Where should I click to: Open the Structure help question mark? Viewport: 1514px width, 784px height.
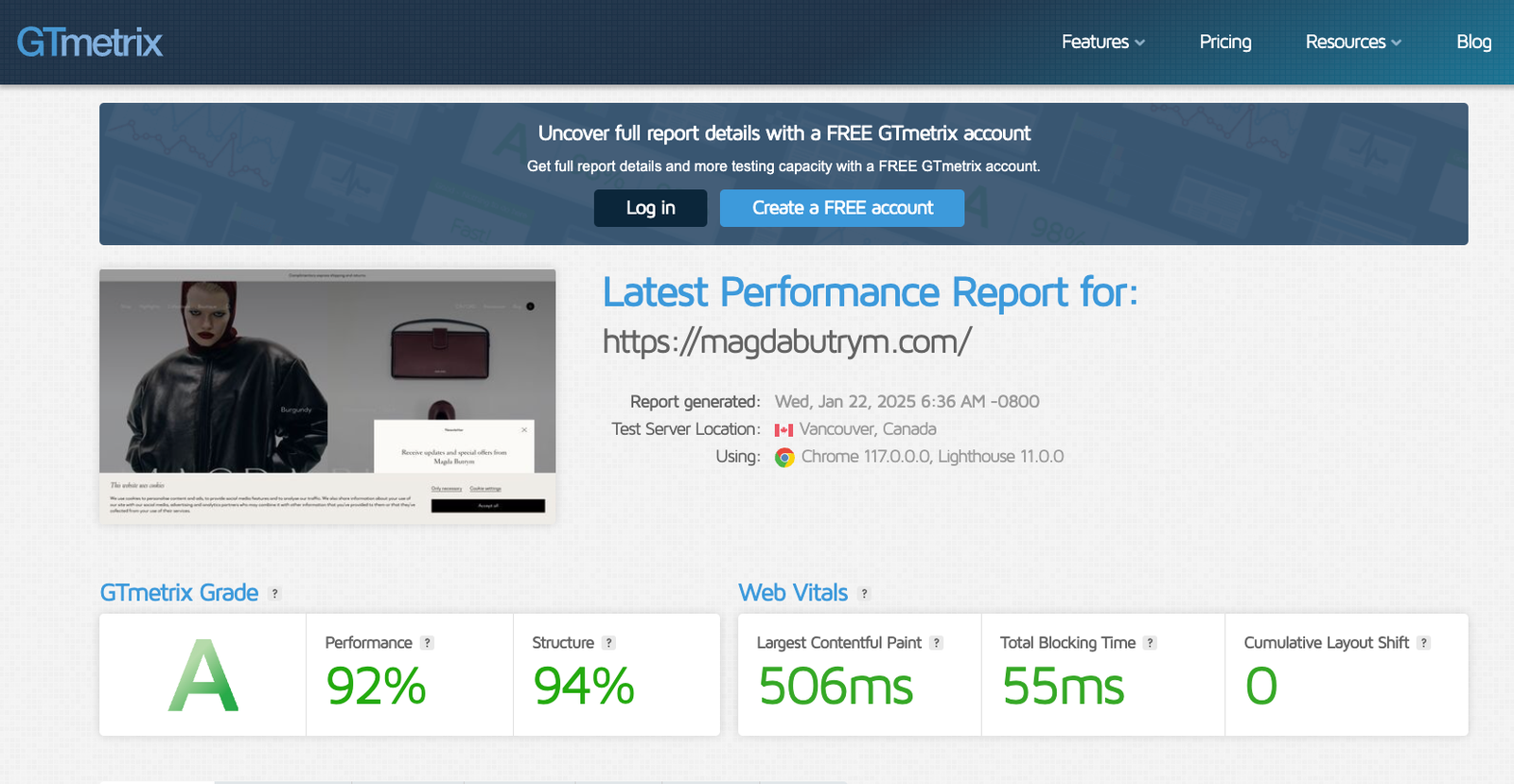pyautogui.click(x=609, y=643)
